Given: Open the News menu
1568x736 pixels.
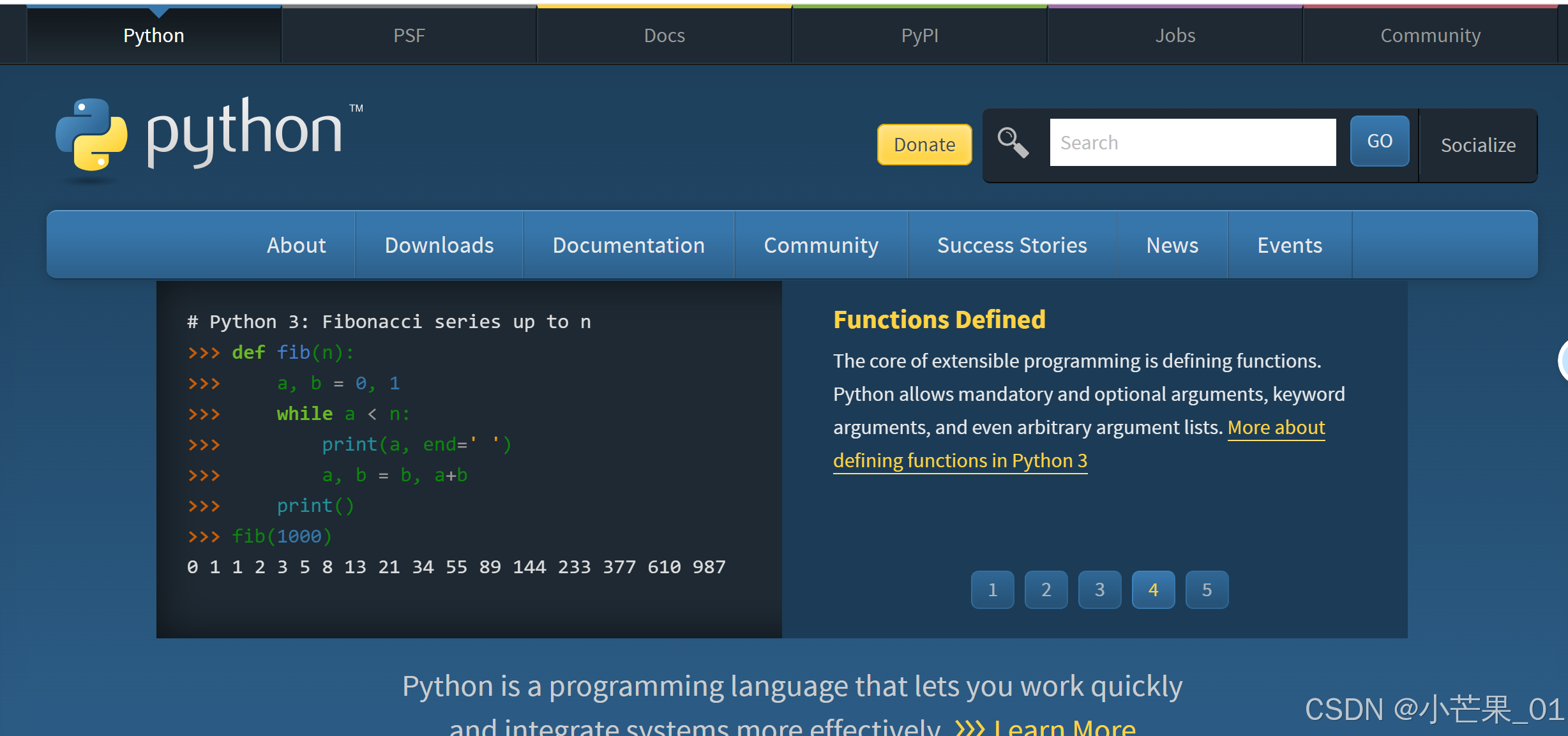Looking at the screenshot, I should tap(1172, 245).
